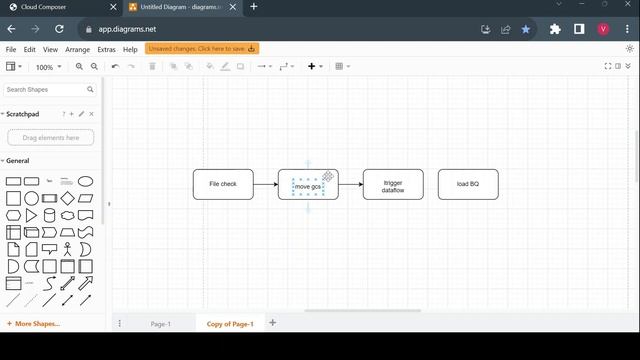Click the To Back icon
The height and width of the screenshot is (360, 640).
[189, 66]
